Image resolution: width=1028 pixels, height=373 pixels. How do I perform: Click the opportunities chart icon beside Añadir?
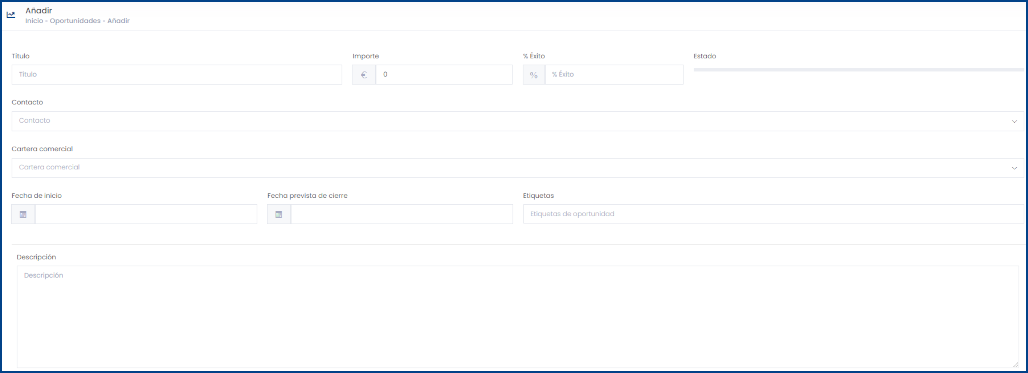click(10, 15)
